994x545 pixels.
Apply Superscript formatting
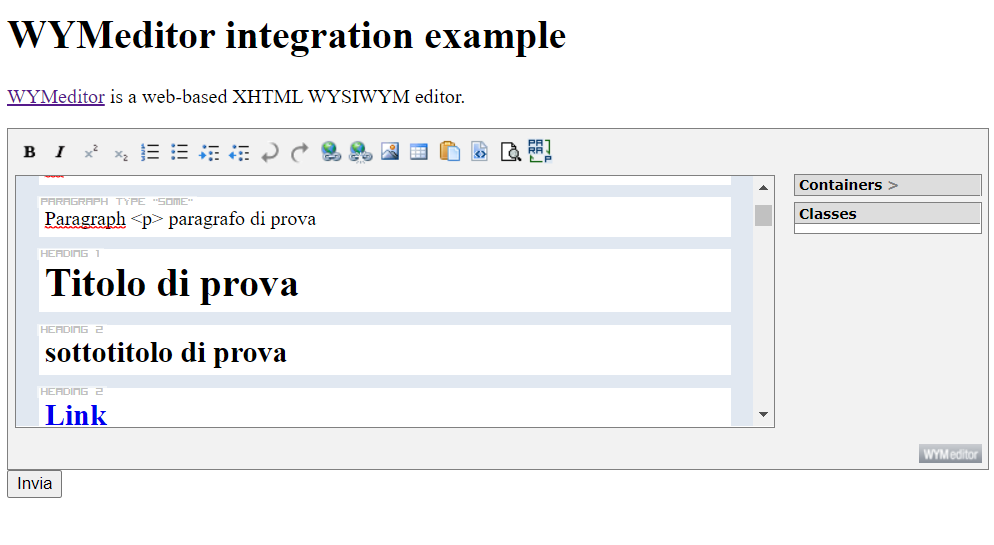[x=91, y=152]
